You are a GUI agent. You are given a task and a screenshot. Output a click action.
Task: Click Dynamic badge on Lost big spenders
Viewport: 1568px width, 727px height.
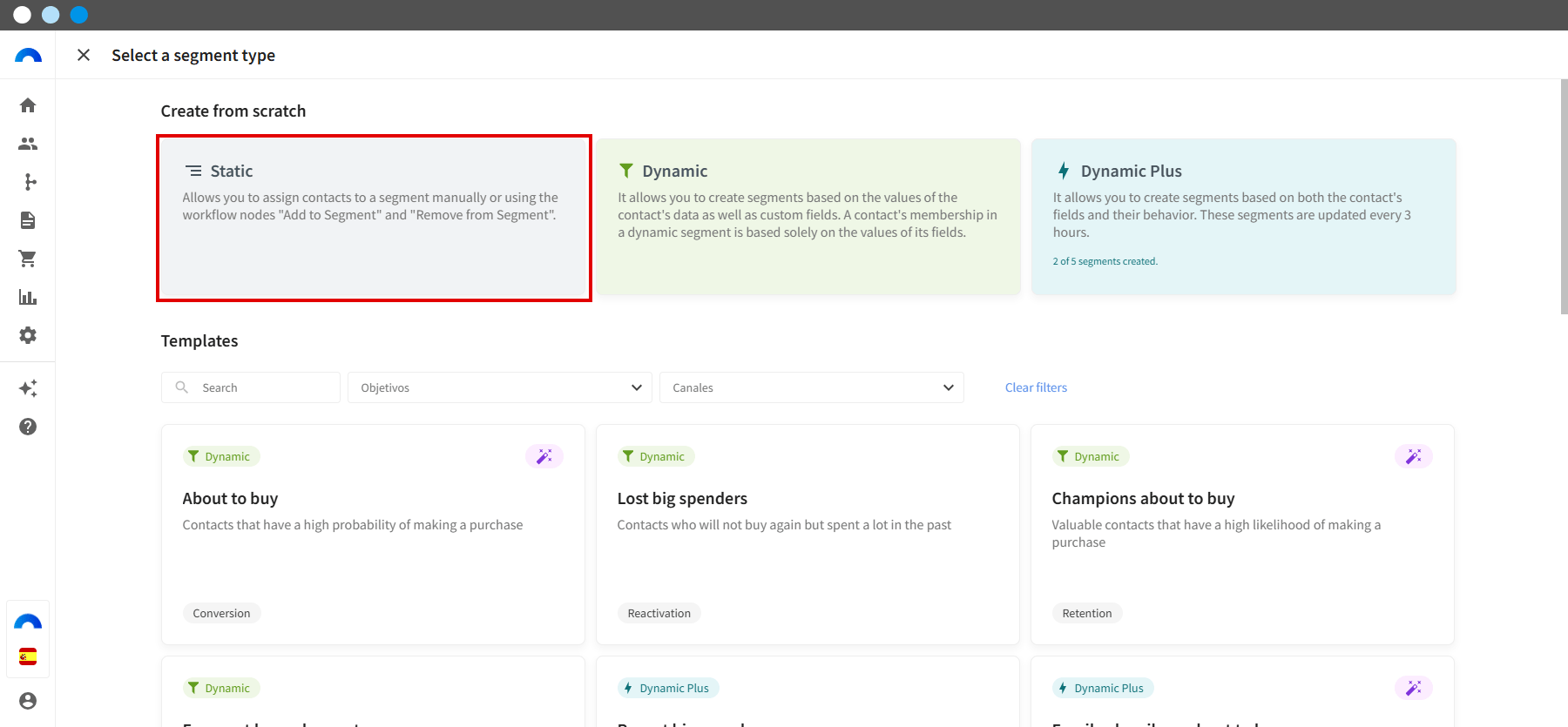pos(656,456)
